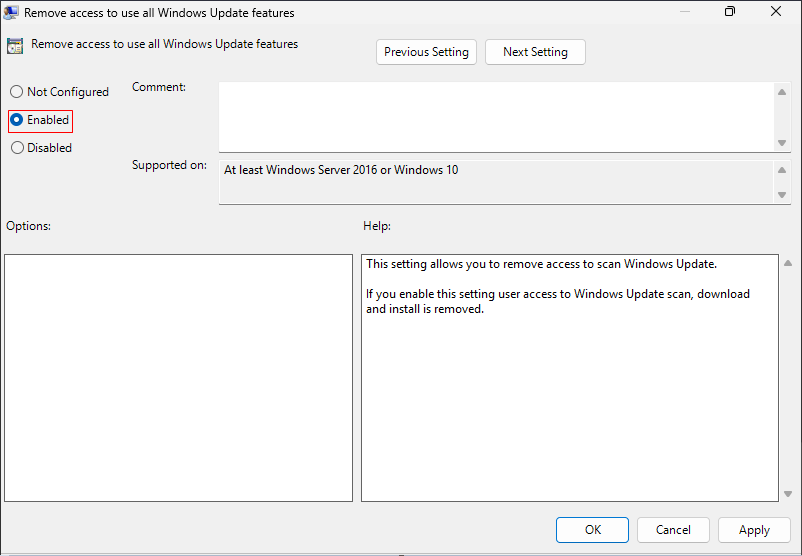This screenshot has width=802, height=556.
Task: Choose the Disabled radio button
Action: (x=17, y=148)
